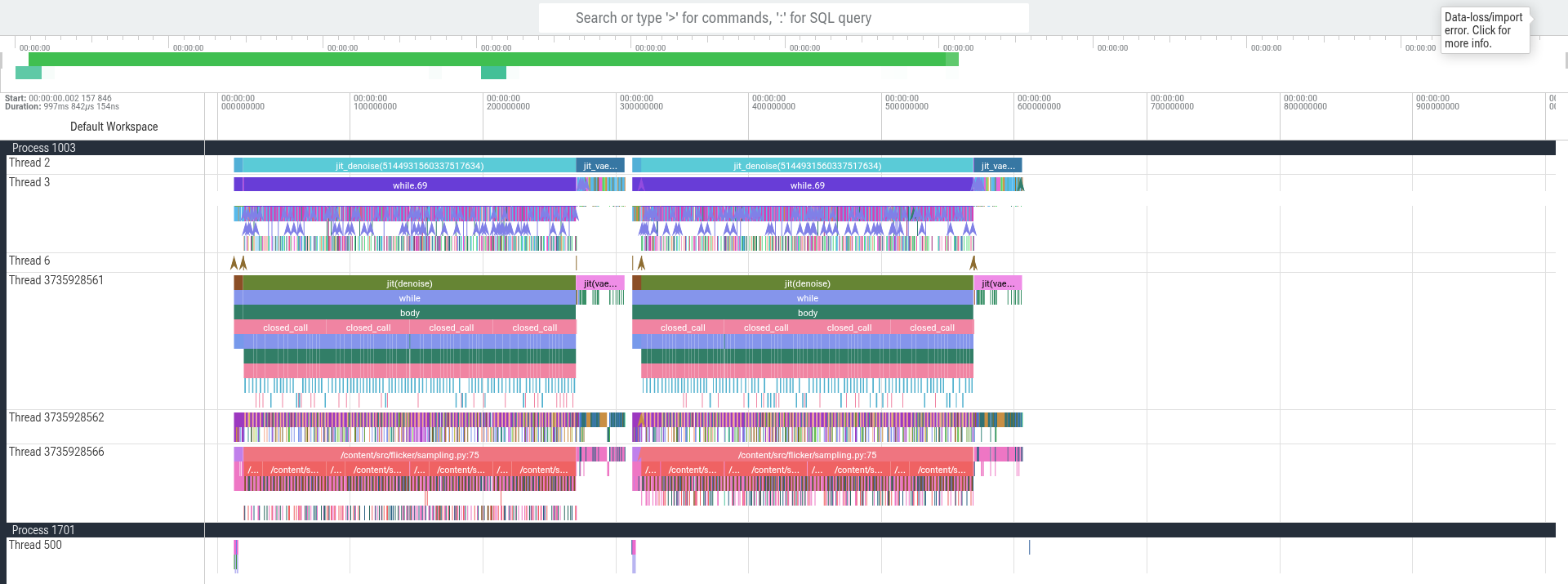Select the Thread 3735928561 track label

56,280
